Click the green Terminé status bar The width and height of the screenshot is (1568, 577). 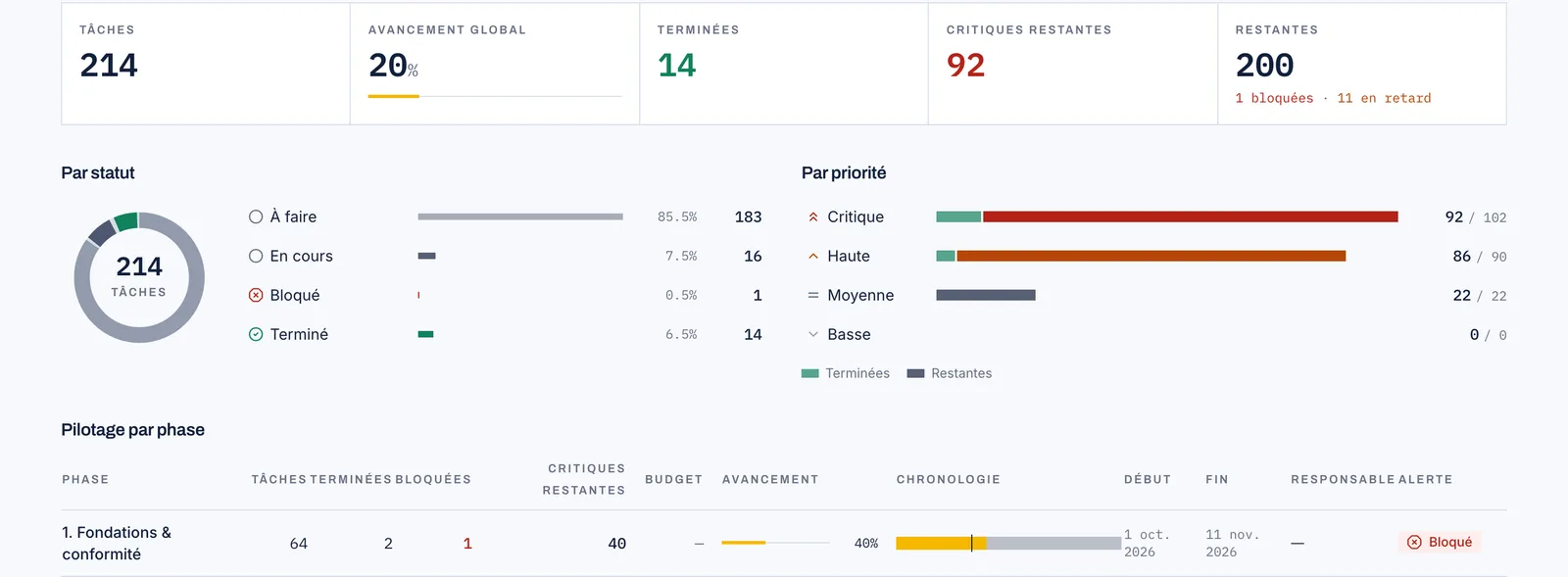click(x=425, y=334)
